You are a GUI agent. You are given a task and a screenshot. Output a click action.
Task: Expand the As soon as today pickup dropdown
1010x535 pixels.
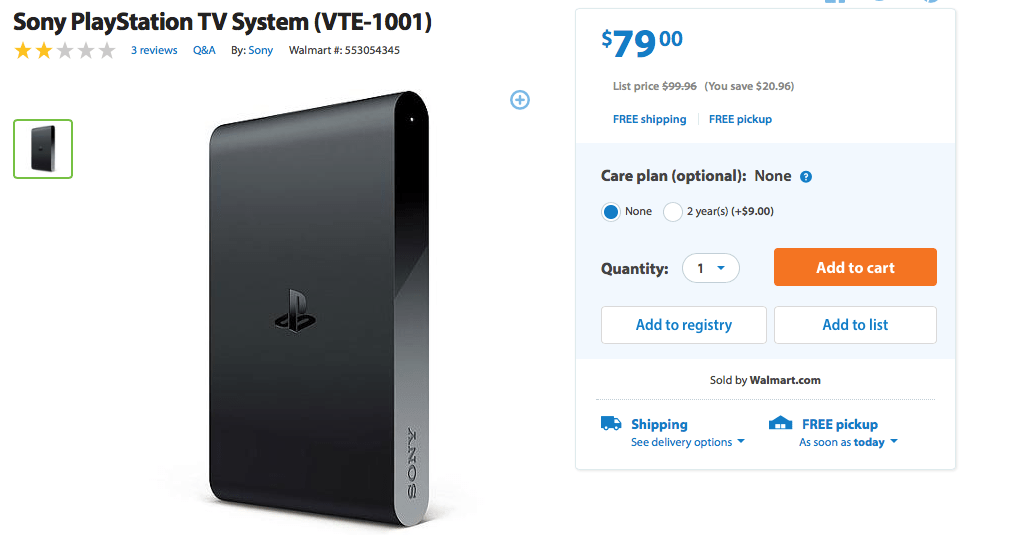coord(848,442)
